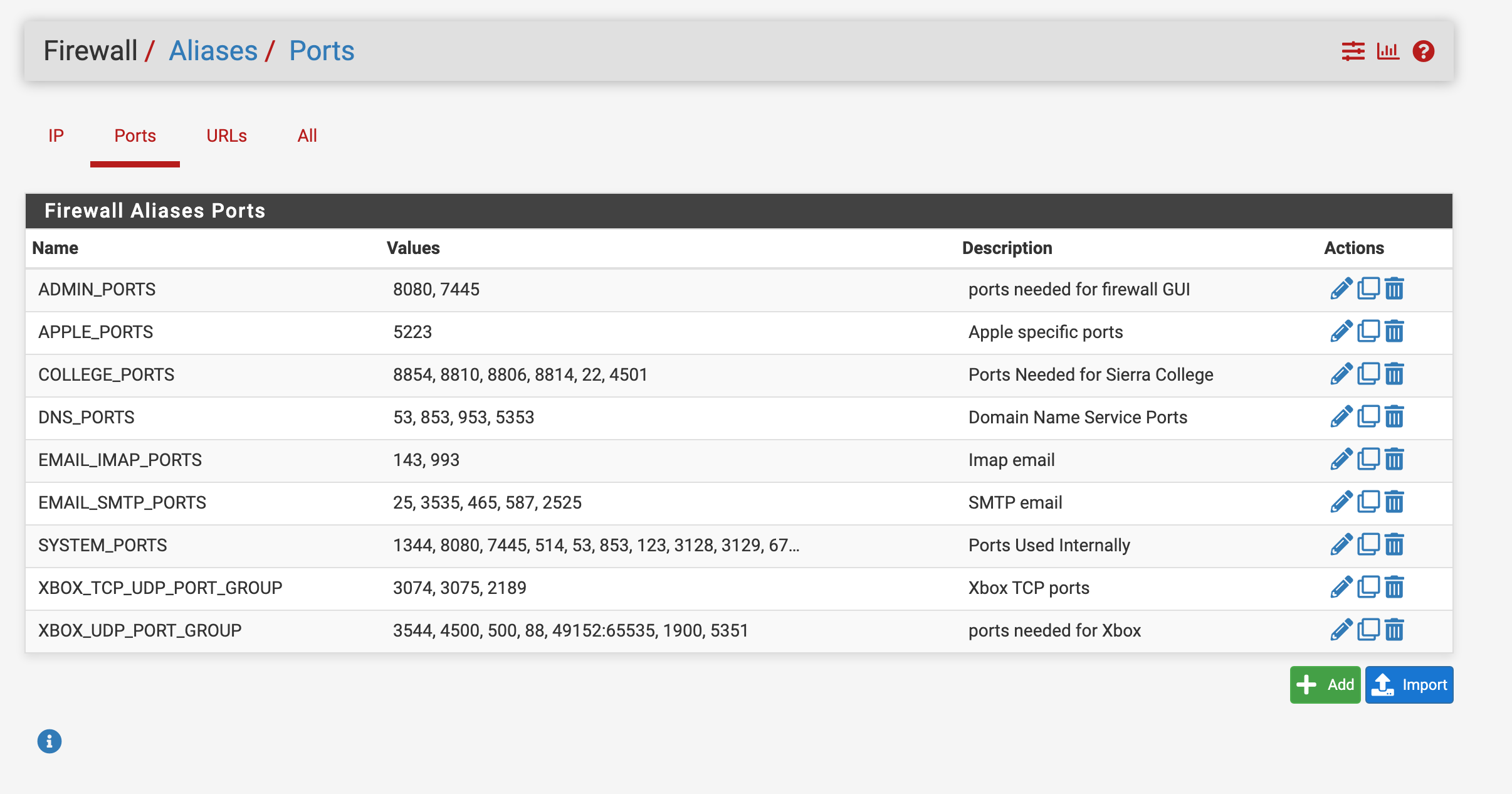Edit the EMAIL_IMAP_PORTS alias

click(x=1341, y=460)
